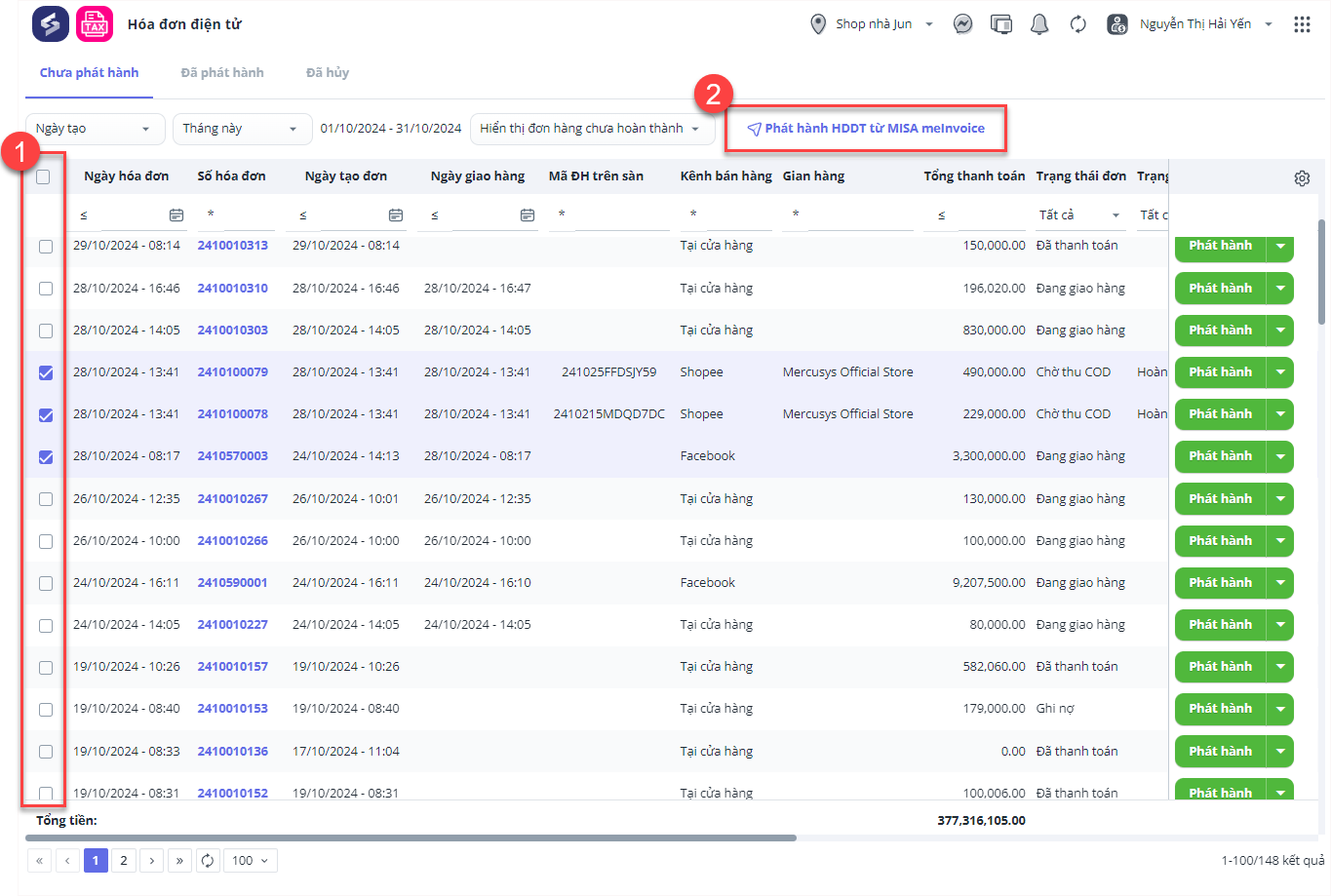Click the sync refresh icon in header
The width and height of the screenshot is (1331, 896).
pos(1077,24)
